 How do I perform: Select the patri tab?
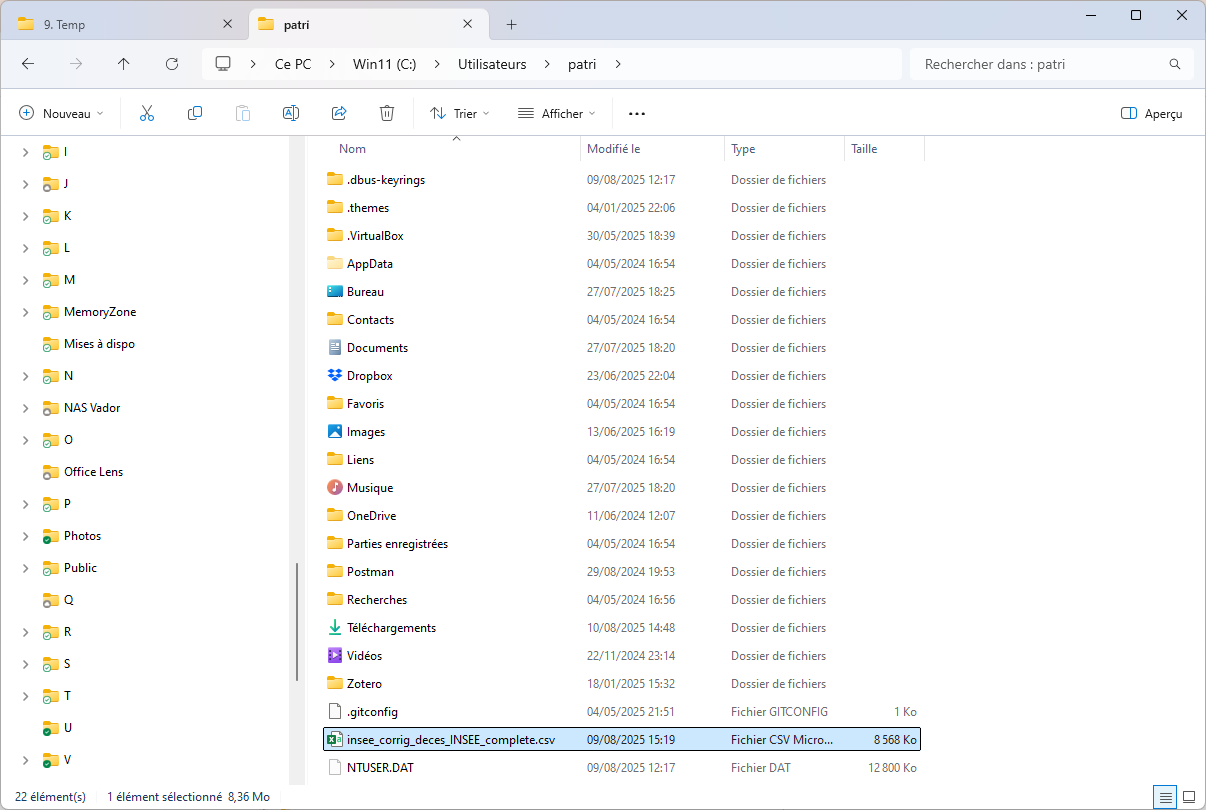click(x=367, y=25)
